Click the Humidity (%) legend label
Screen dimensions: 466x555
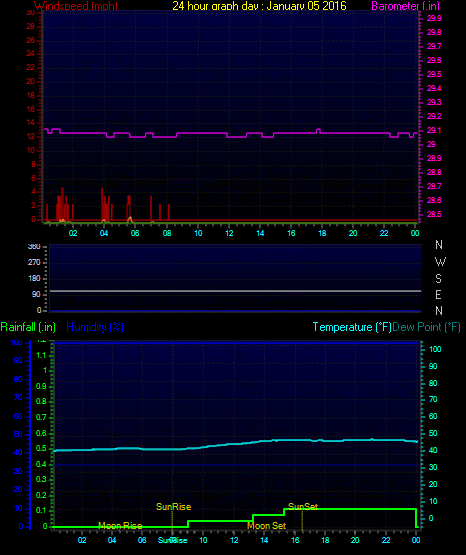click(95, 327)
